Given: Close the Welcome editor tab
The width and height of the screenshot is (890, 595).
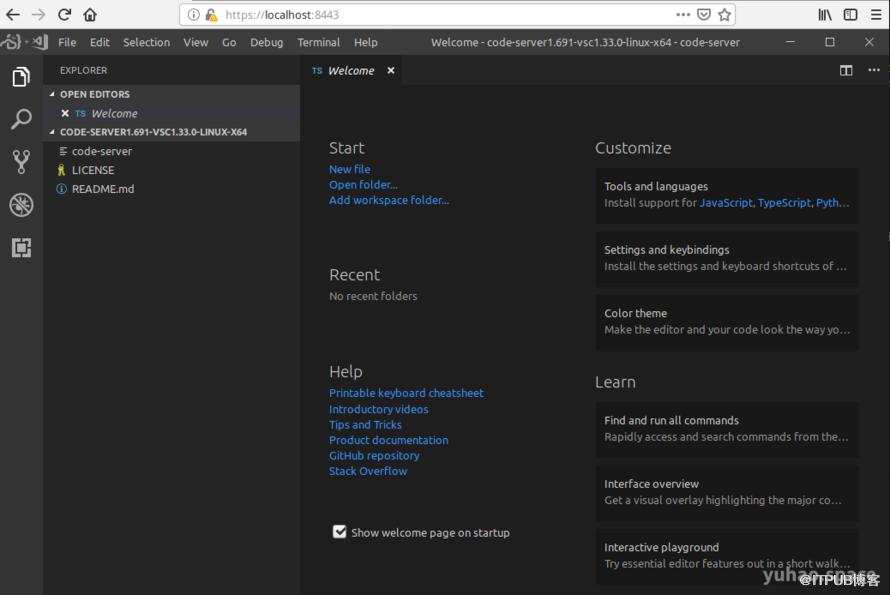Looking at the screenshot, I should [391, 70].
